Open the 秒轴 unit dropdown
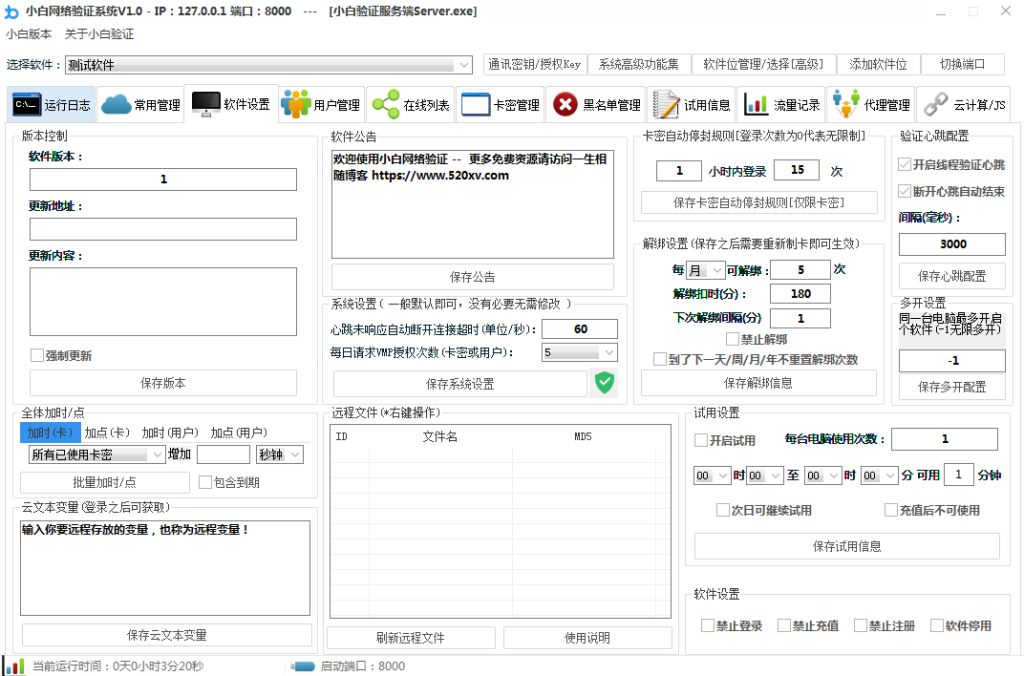The image size is (1024, 676). [x=297, y=454]
